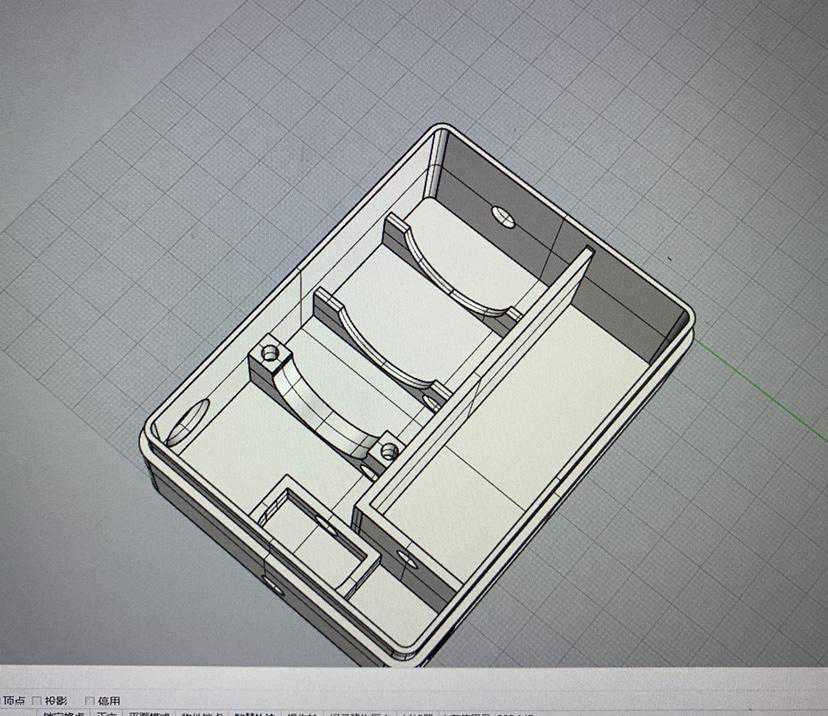The height and width of the screenshot is (716, 828).
Task: Click the right screw hole on front clamp
Action: pos(388,453)
